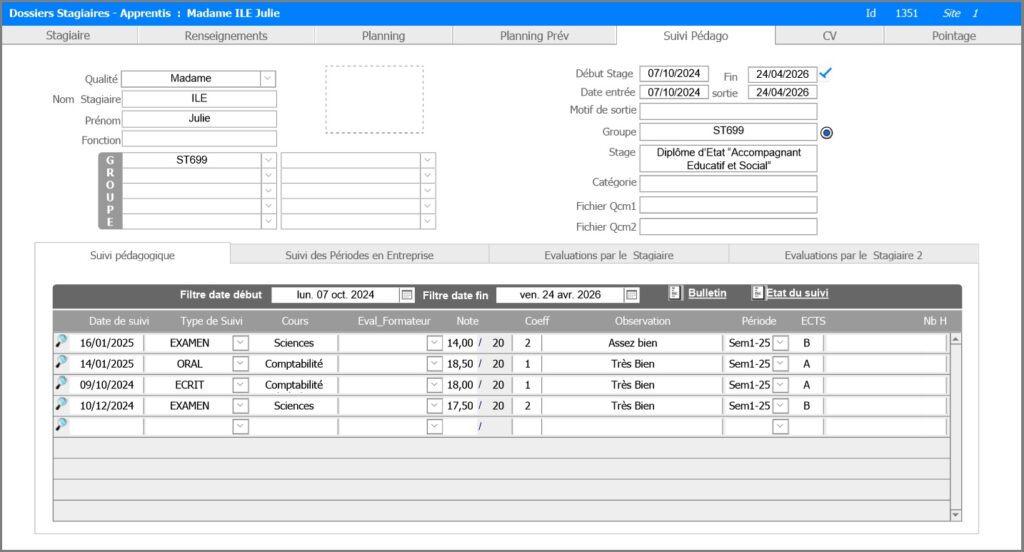Click the Etat du suivi document icon
The height and width of the screenshot is (552, 1024).
coord(757,293)
